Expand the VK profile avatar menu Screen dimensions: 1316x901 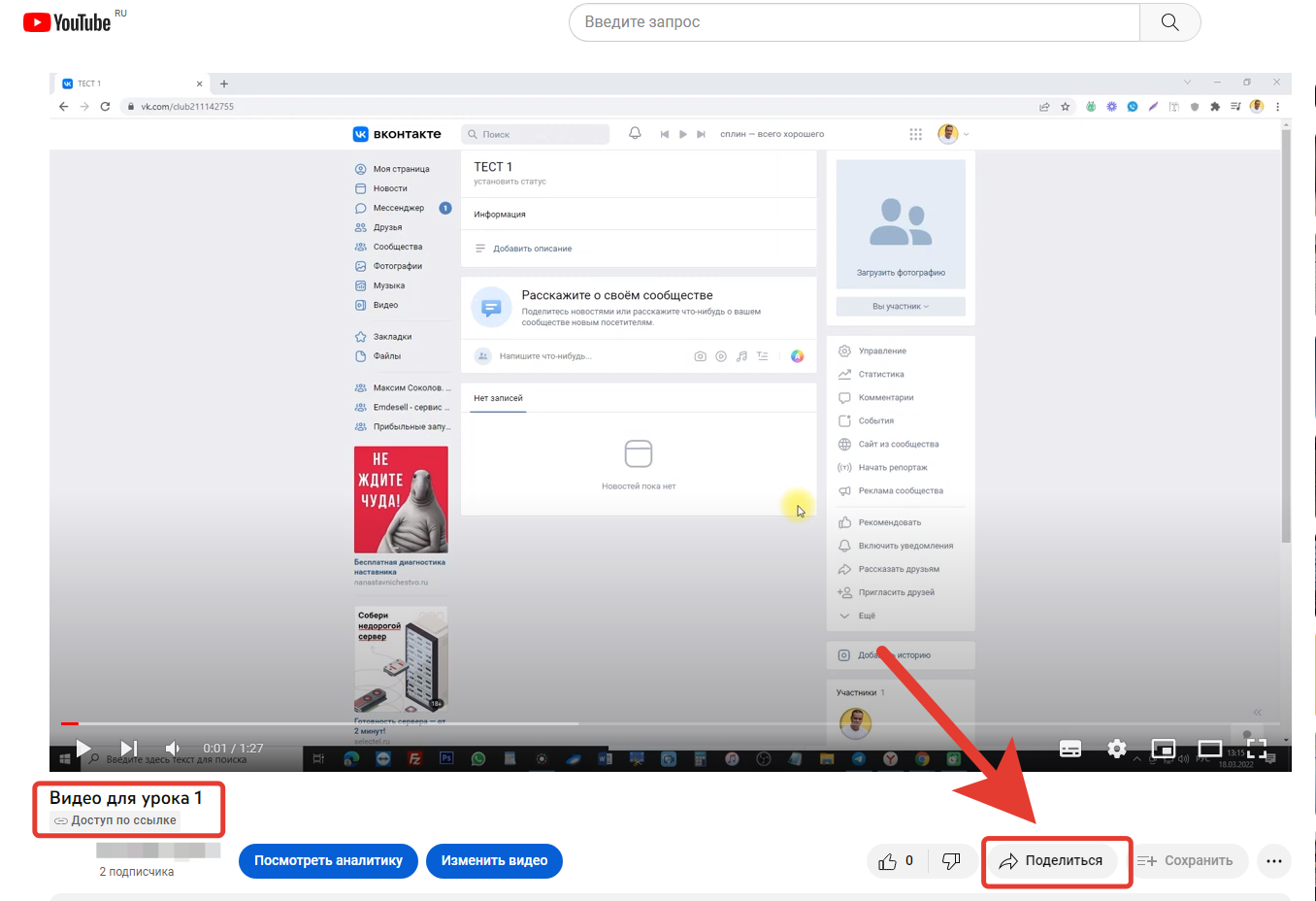953,134
